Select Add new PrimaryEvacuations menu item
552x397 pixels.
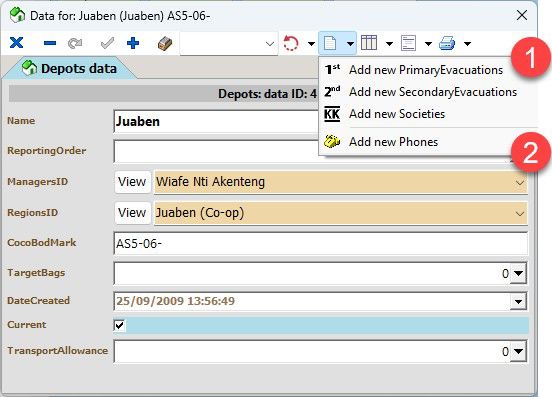(x=426, y=70)
